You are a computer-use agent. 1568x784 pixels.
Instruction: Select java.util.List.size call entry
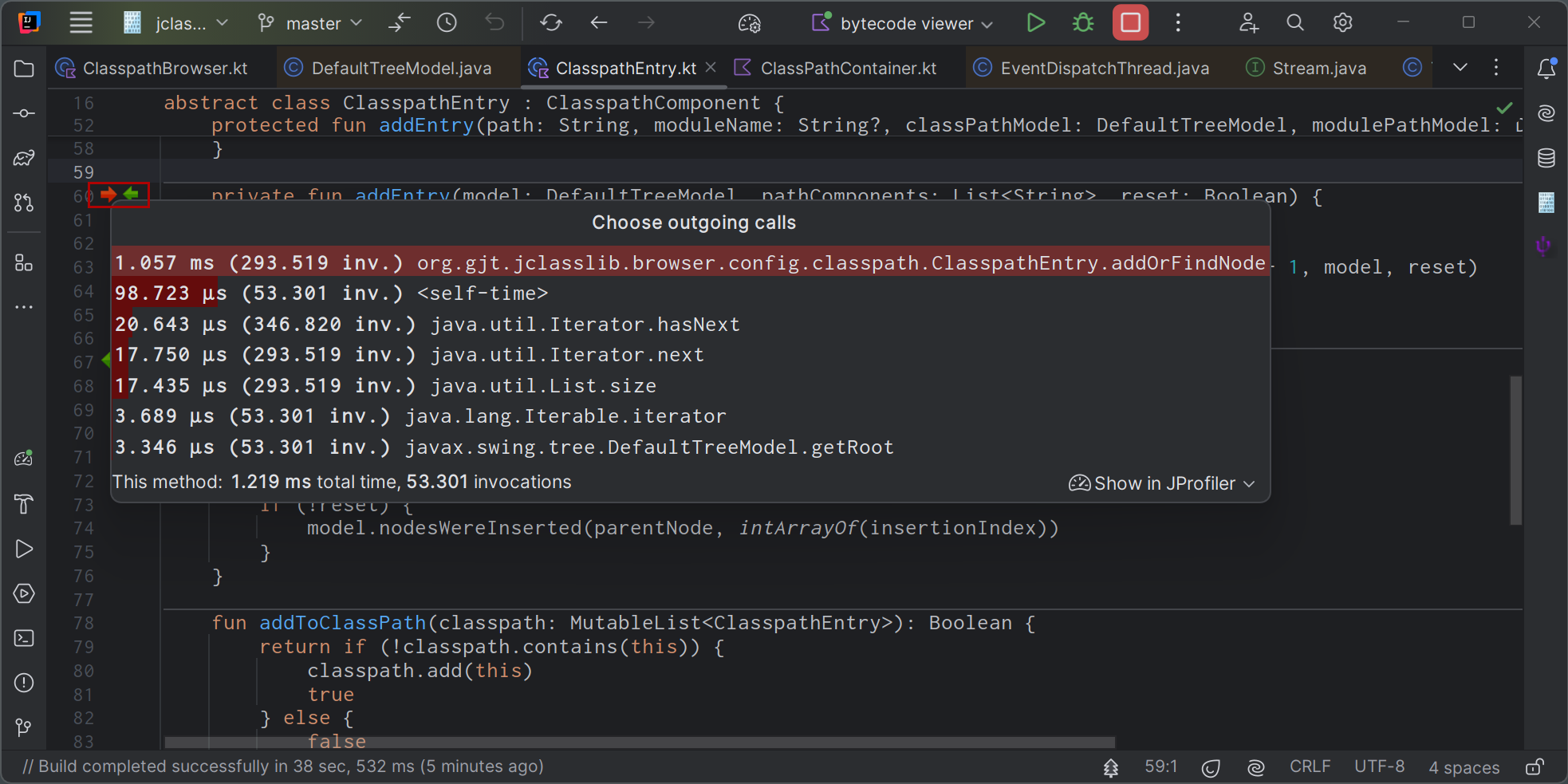[691, 385]
